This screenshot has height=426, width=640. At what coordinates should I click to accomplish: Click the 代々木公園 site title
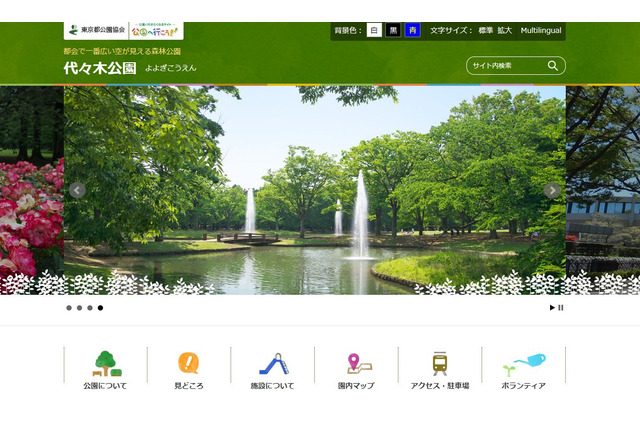click(x=100, y=68)
